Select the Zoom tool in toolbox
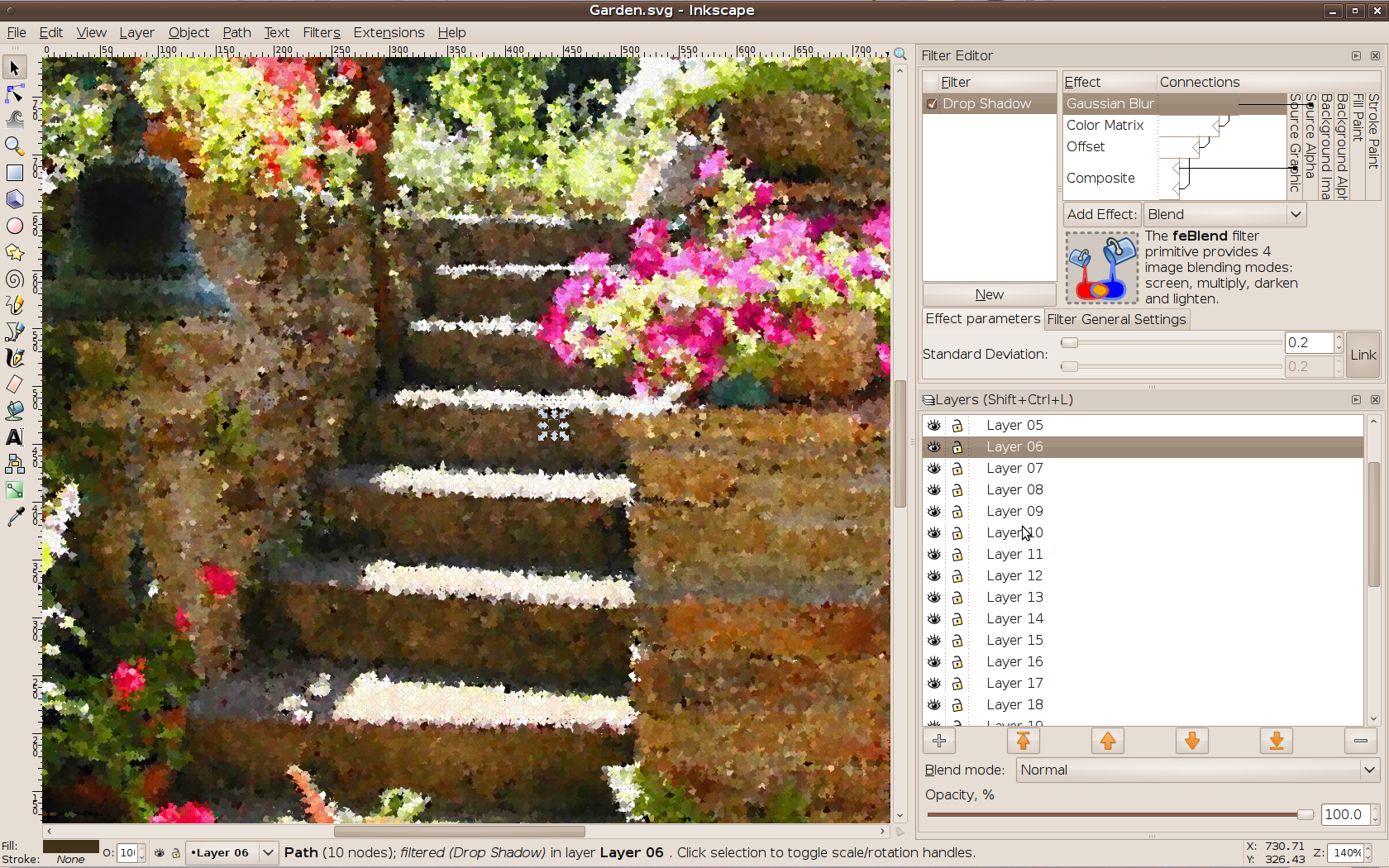 click(14, 146)
